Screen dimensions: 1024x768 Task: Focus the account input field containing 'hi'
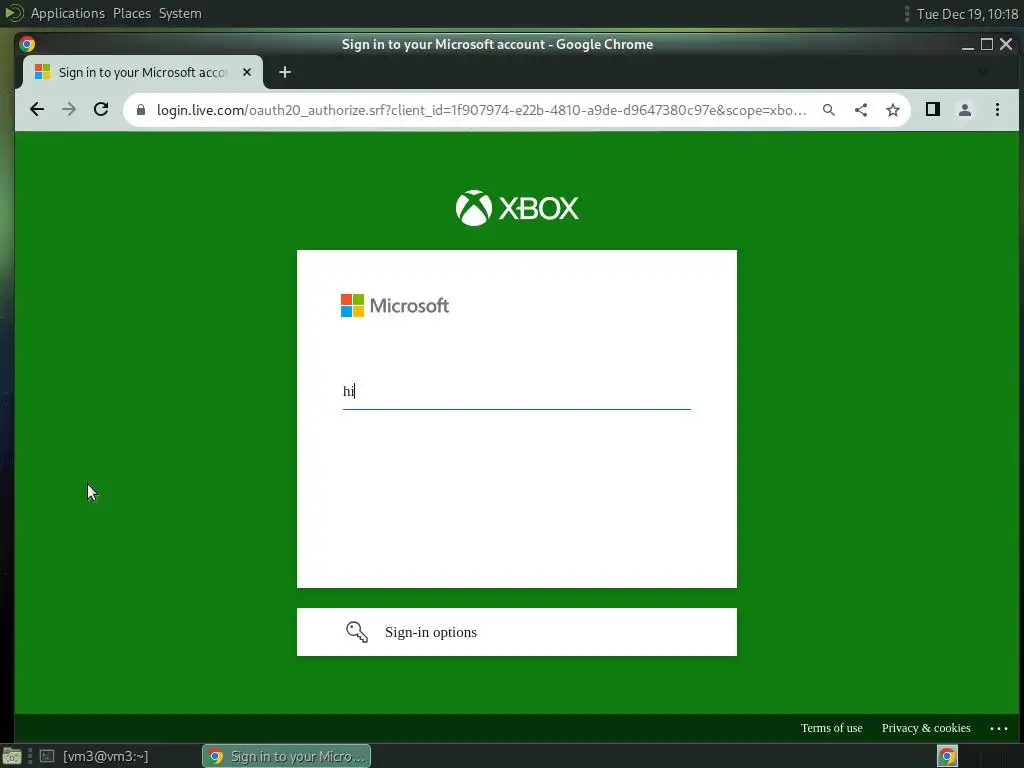tap(517, 391)
